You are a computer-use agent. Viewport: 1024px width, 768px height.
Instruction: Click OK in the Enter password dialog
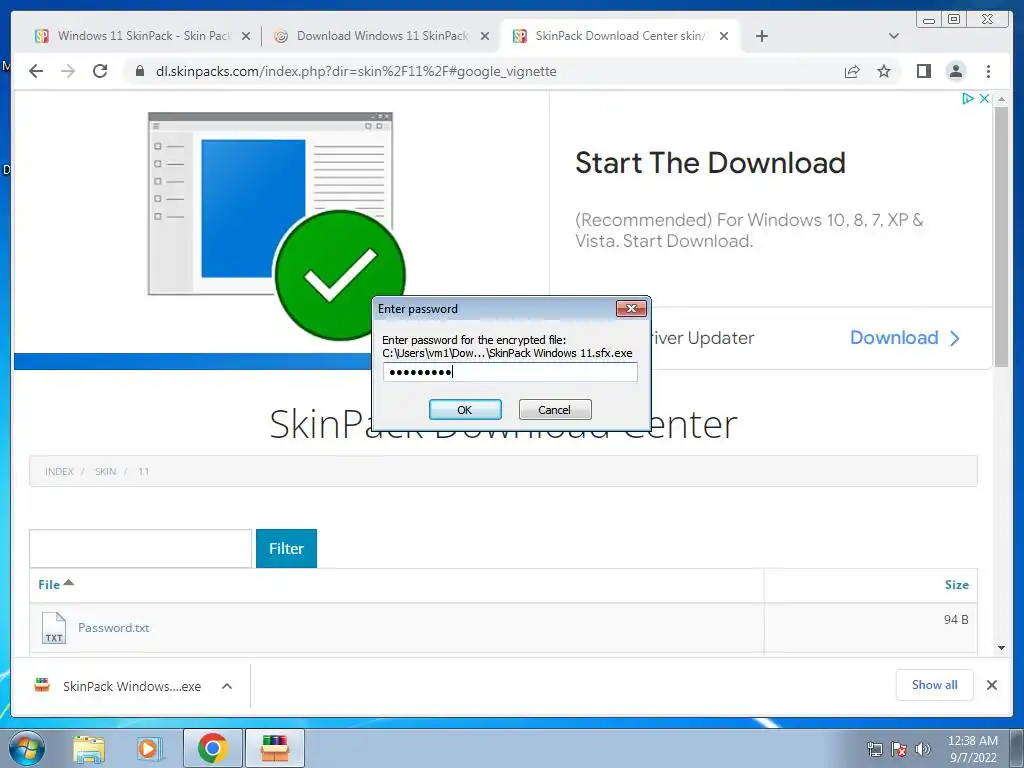tap(465, 409)
